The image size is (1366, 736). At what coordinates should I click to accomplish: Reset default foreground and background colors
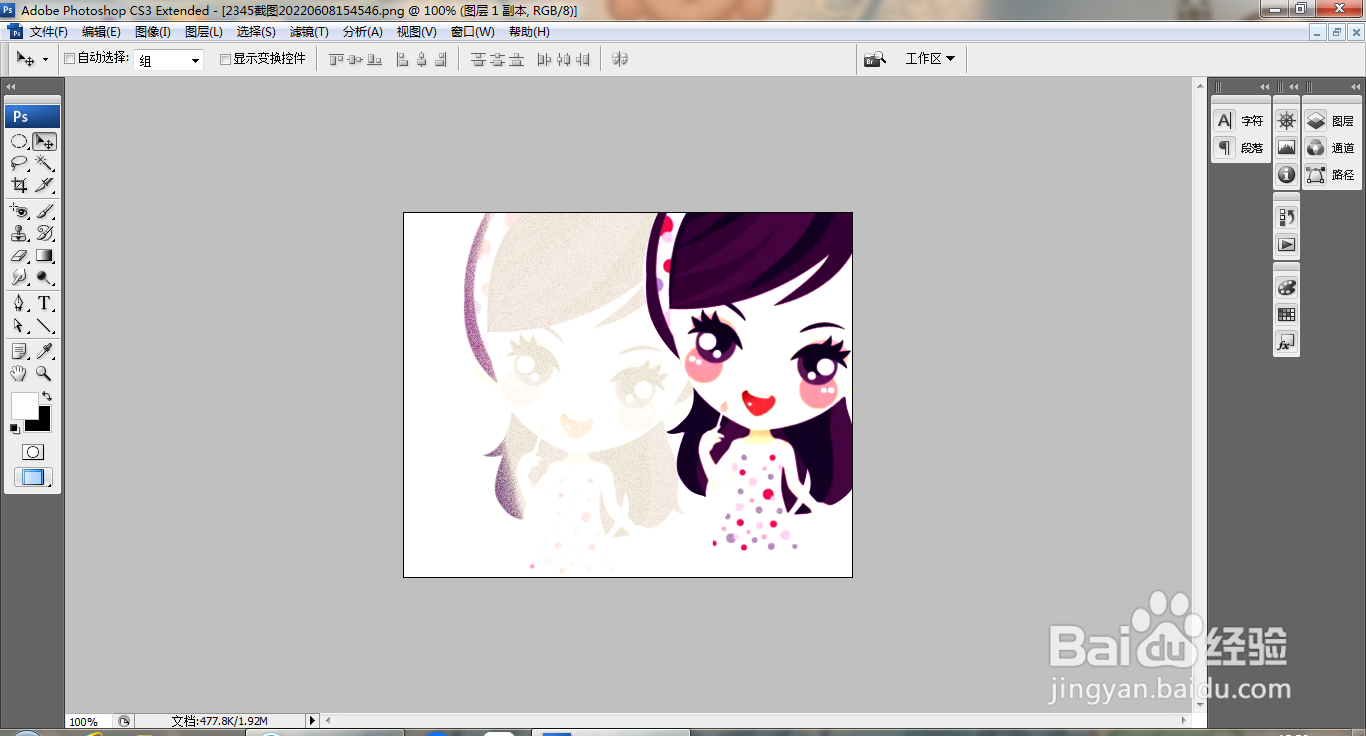tap(15, 428)
